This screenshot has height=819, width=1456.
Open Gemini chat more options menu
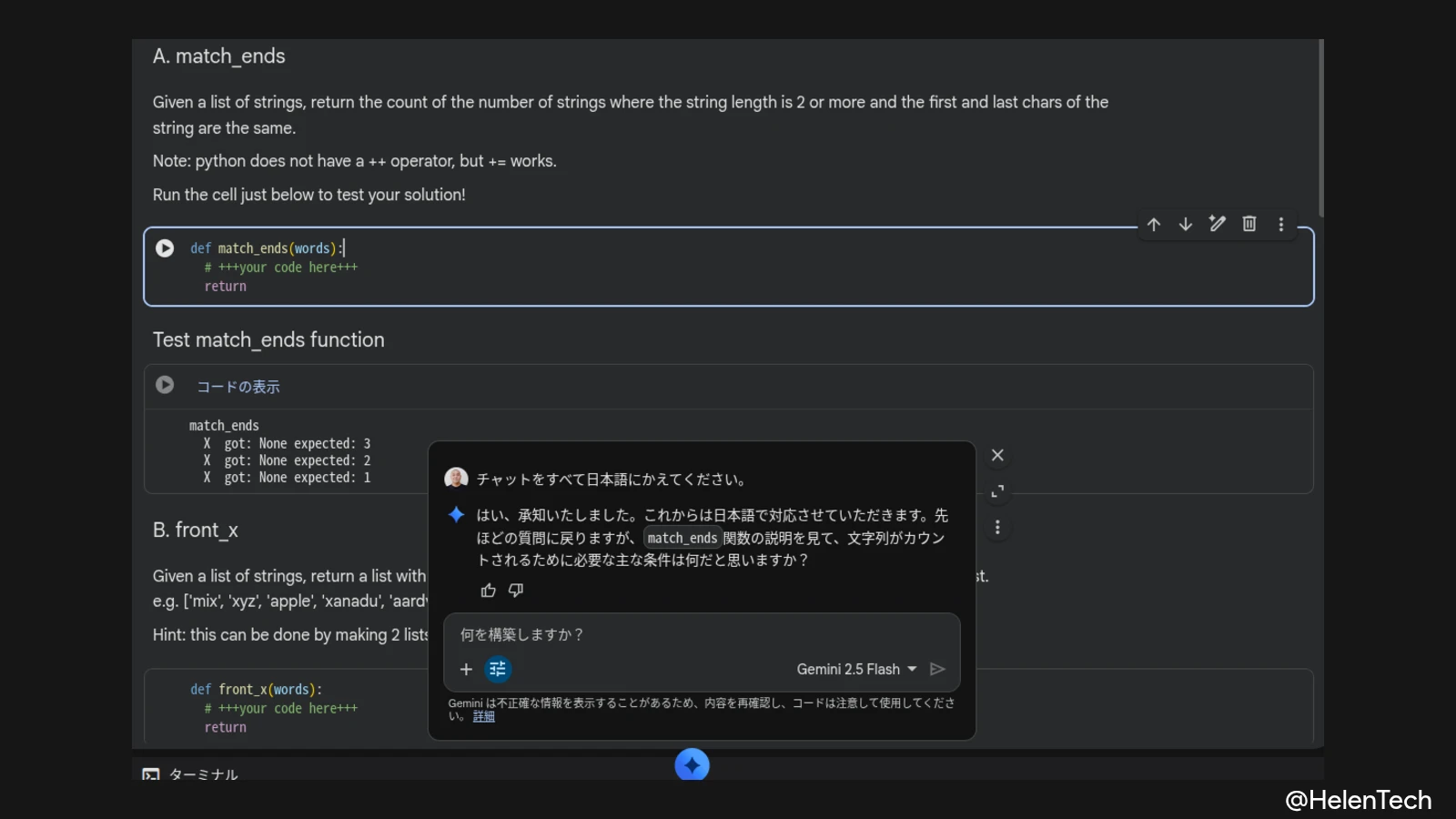[x=997, y=528]
